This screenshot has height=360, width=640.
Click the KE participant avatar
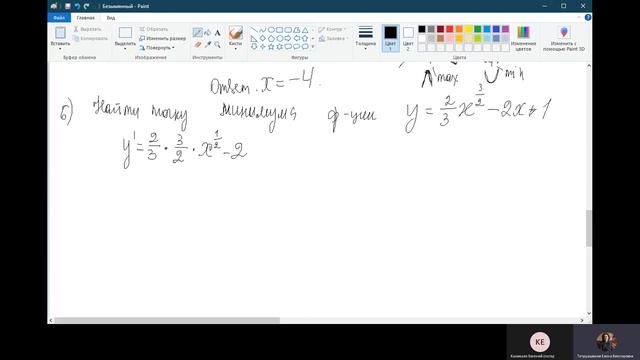pyautogui.click(x=540, y=342)
